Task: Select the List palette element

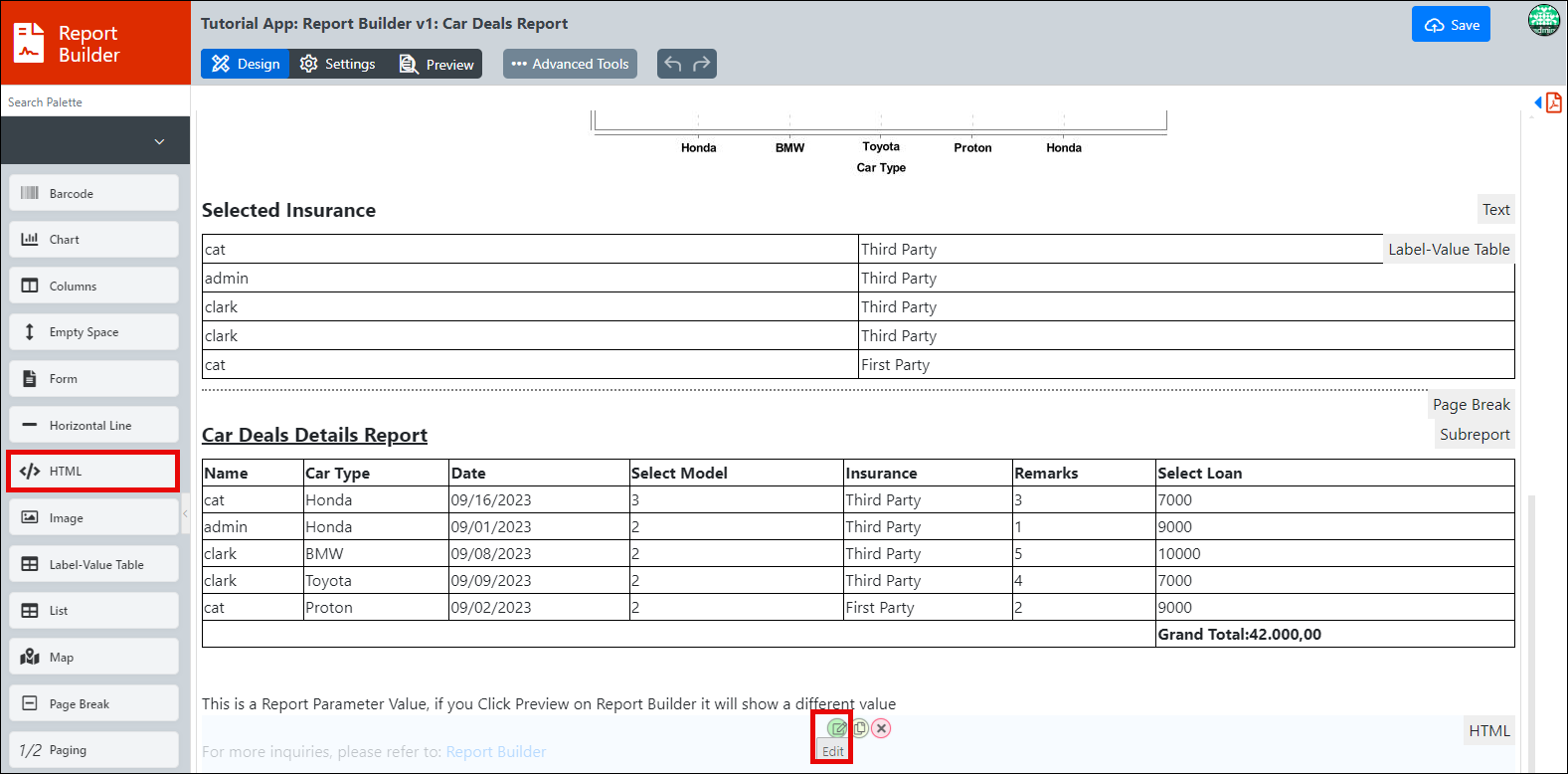Action: tap(94, 611)
